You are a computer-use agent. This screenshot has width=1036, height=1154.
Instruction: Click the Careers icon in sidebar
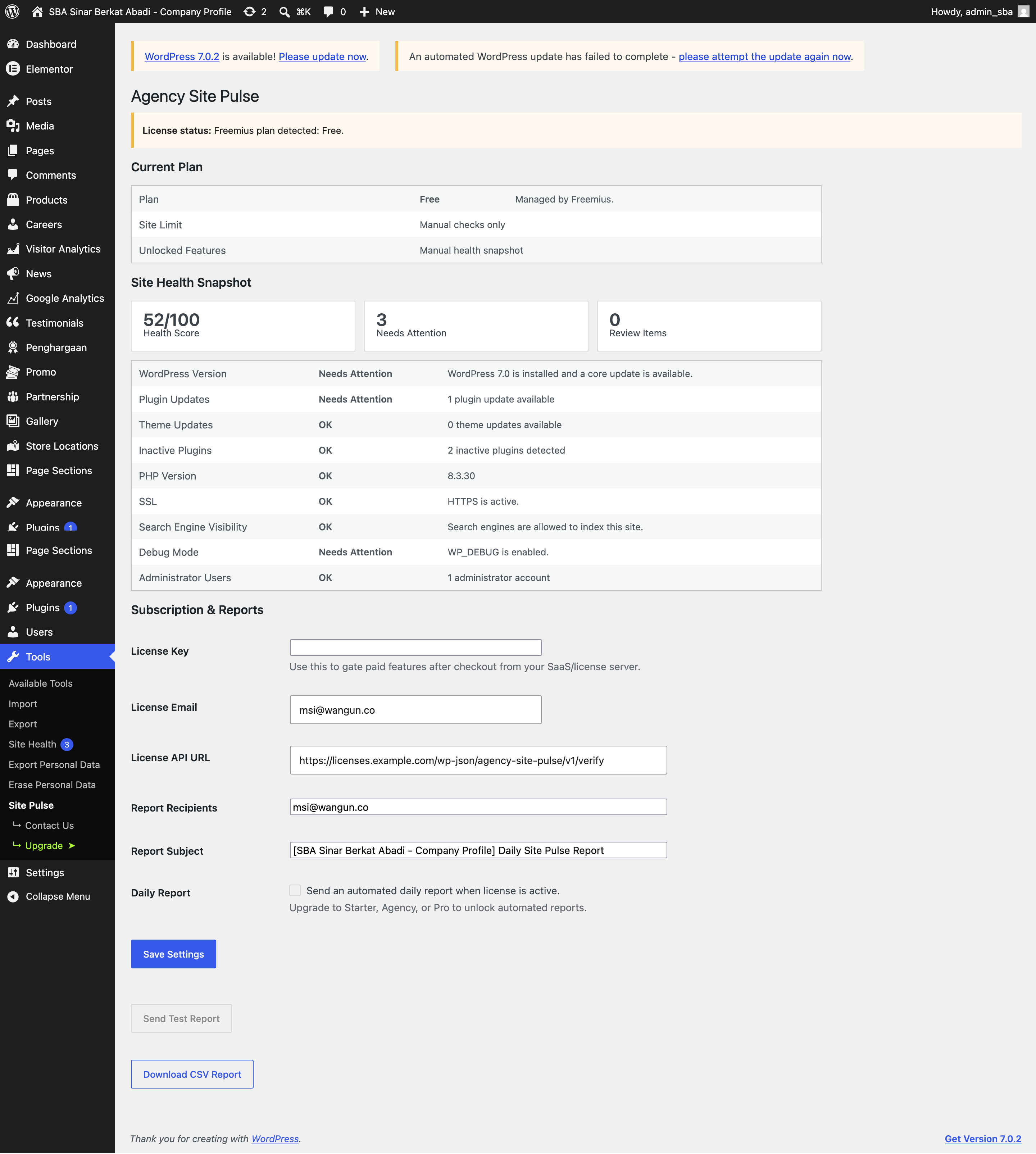13,224
